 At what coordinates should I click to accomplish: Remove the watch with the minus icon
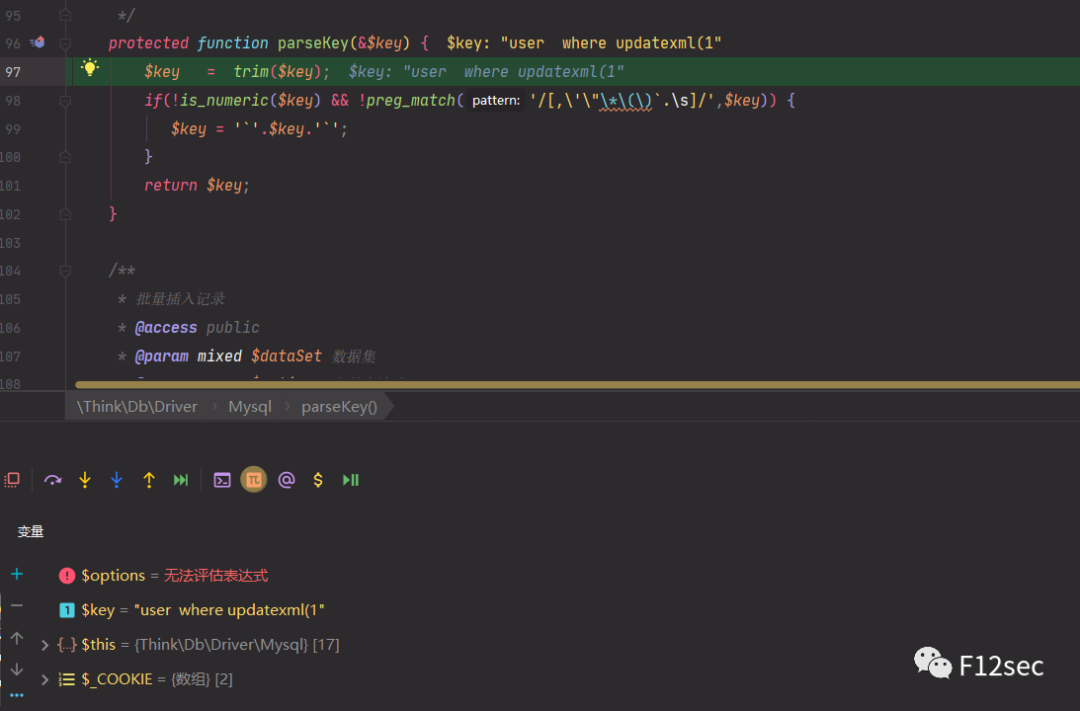(x=17, y=606)
